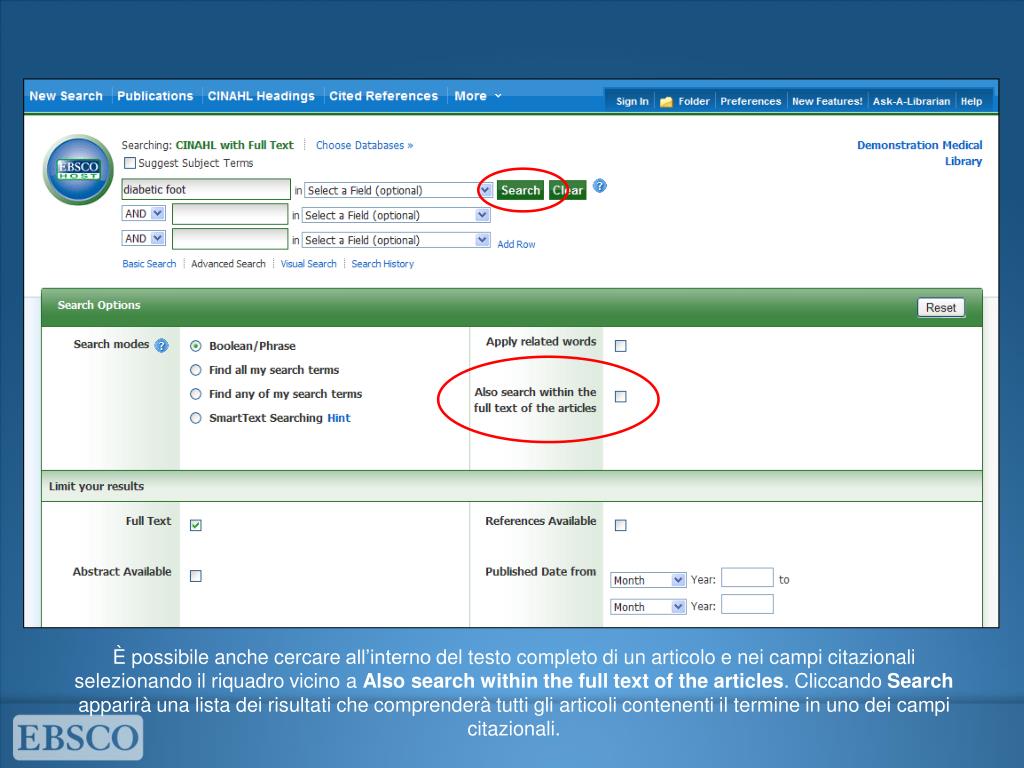Click the start Year field
The width and height of the screenshot is (1024, 768).
(x=747, y=578)
